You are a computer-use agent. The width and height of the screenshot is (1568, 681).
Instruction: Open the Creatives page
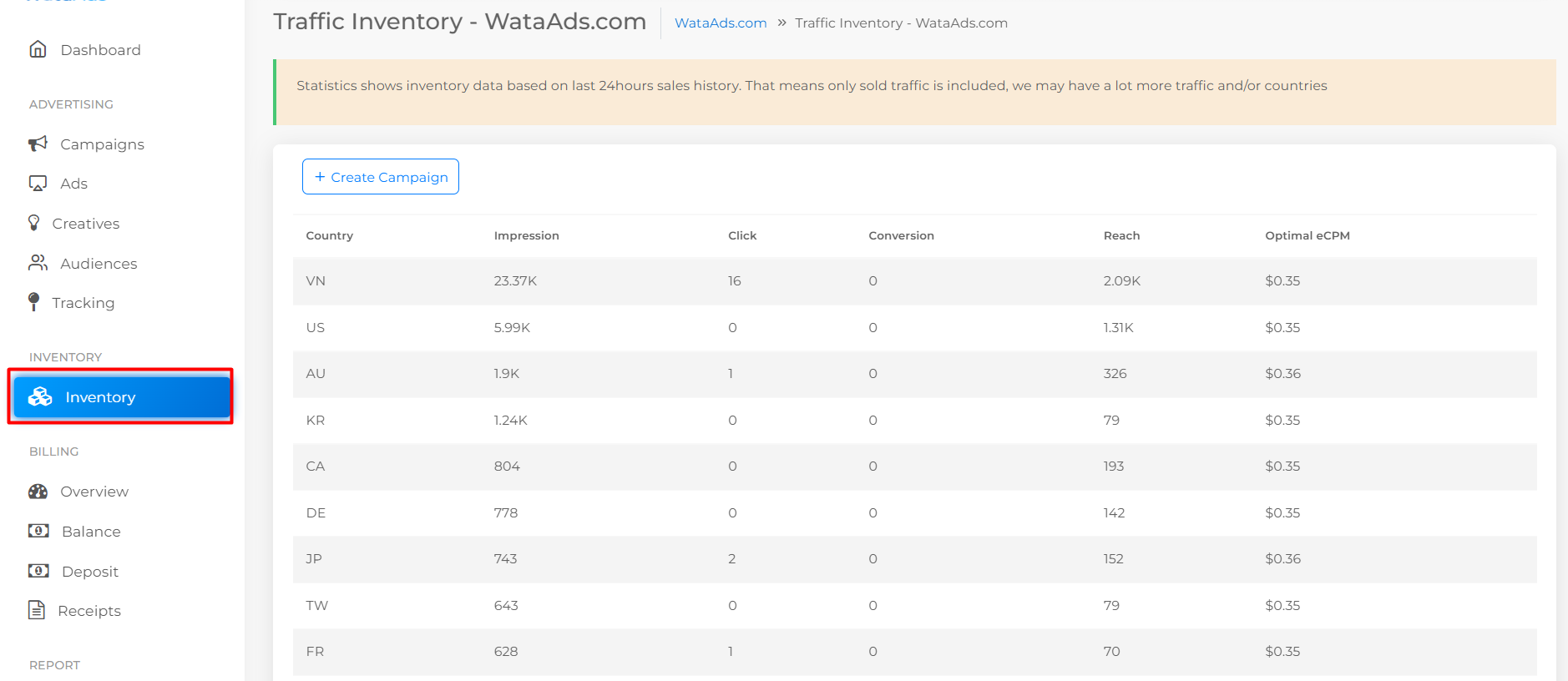[x=86, y=224]
